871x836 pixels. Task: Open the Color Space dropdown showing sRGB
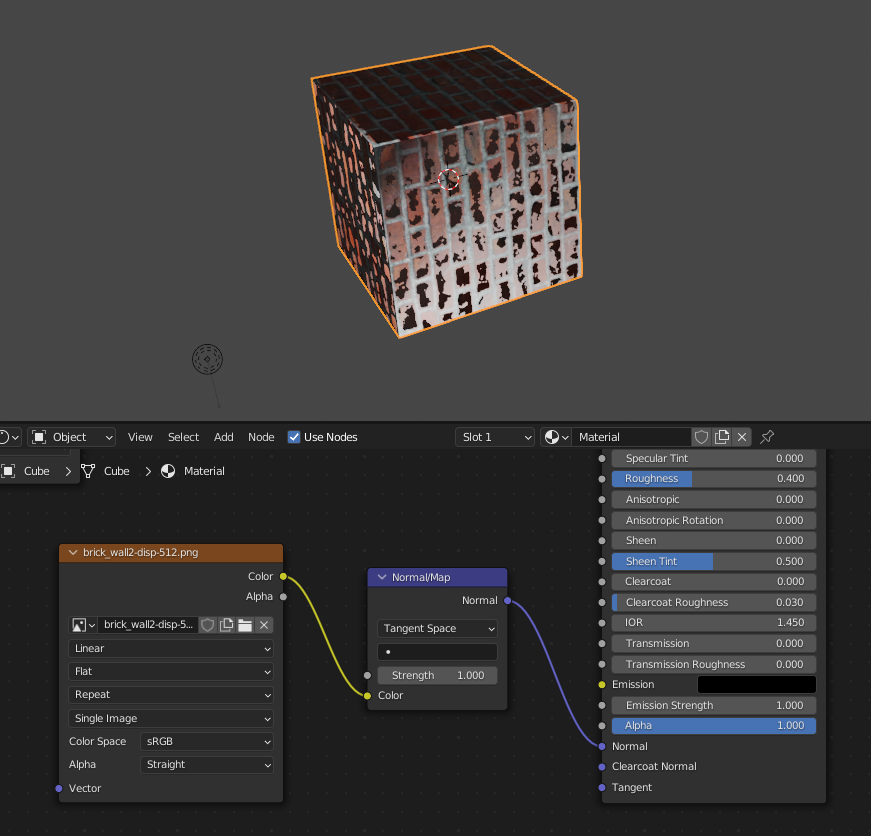click(207, 741)
